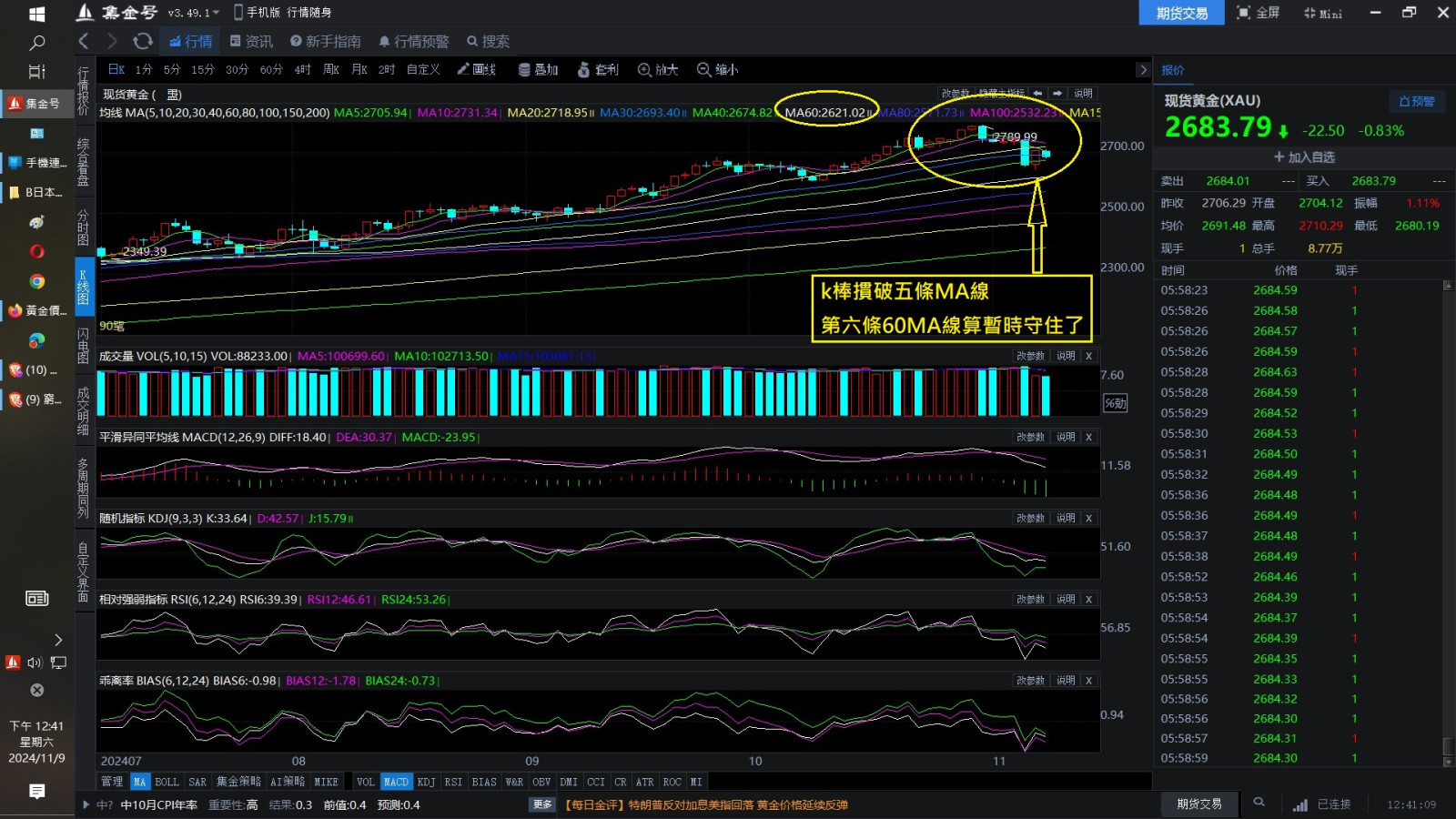Add to watchlist via 加入自选
1456x819 pixels.
click(x=1304, y=157)
